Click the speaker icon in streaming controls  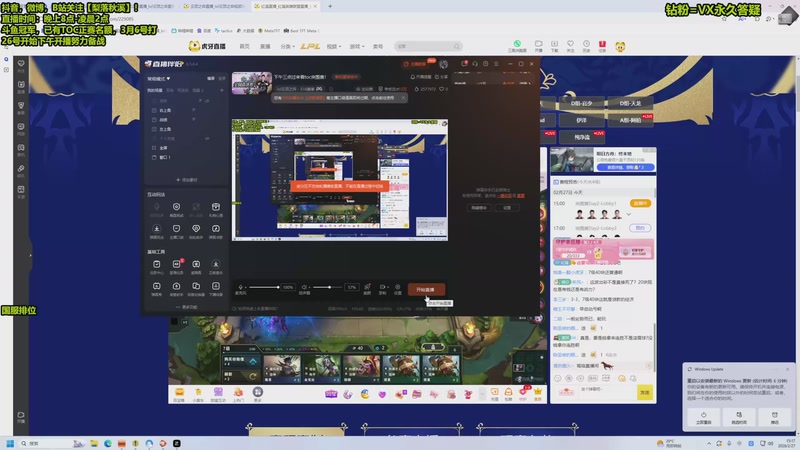pos(304,287)
